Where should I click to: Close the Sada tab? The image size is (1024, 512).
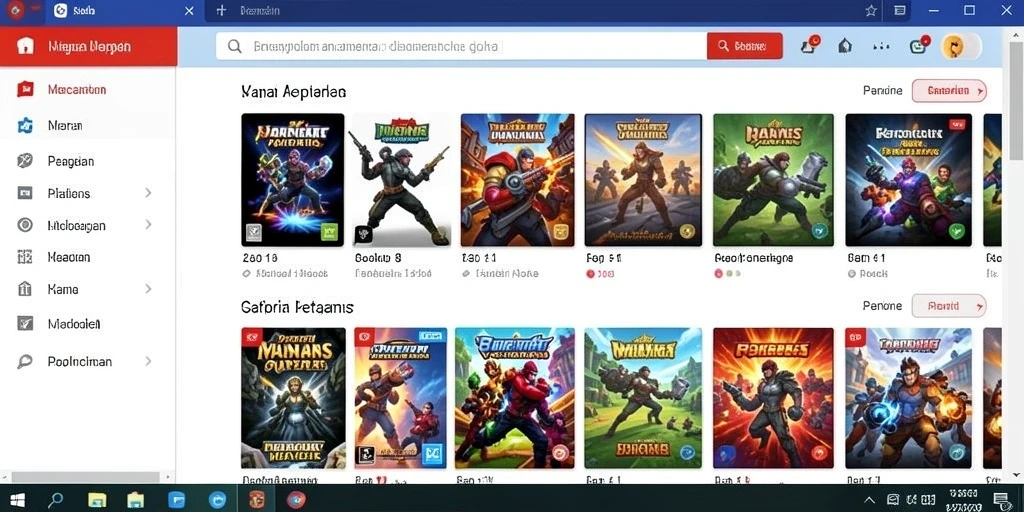(189, 10)
